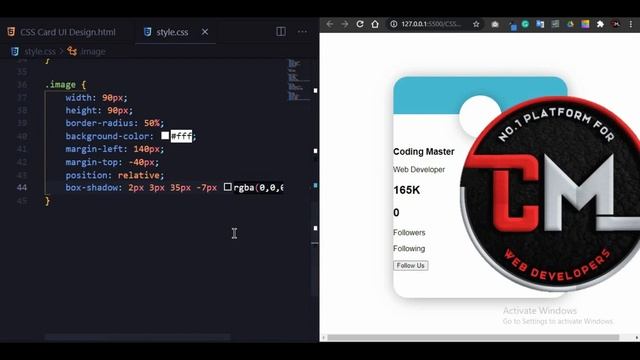Click the '0' count on card
The height and width of the screenshot is (360, 640).
click(x=396, y=212)
